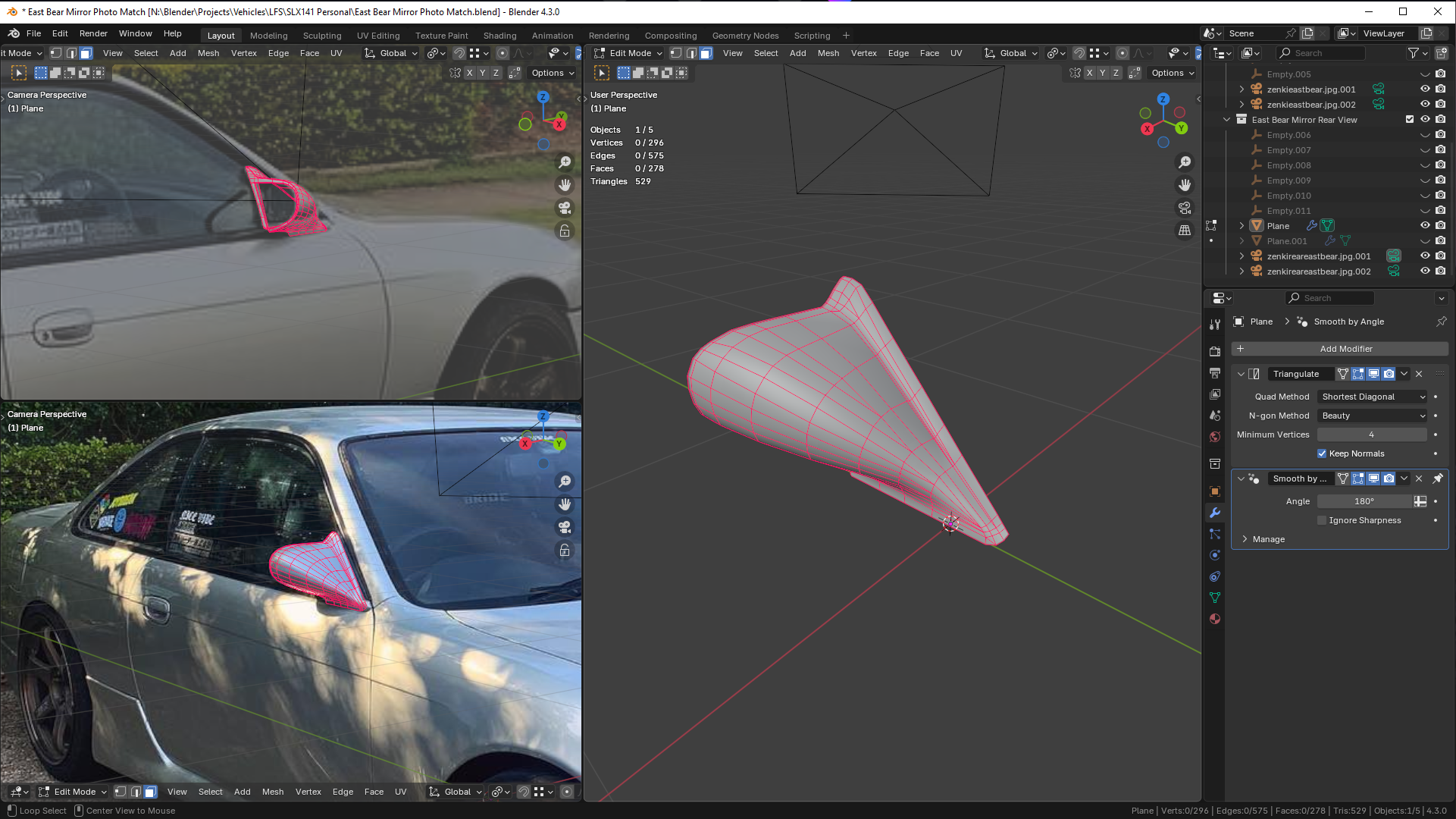Open Quad Method dropdown

coord(1373,397)
